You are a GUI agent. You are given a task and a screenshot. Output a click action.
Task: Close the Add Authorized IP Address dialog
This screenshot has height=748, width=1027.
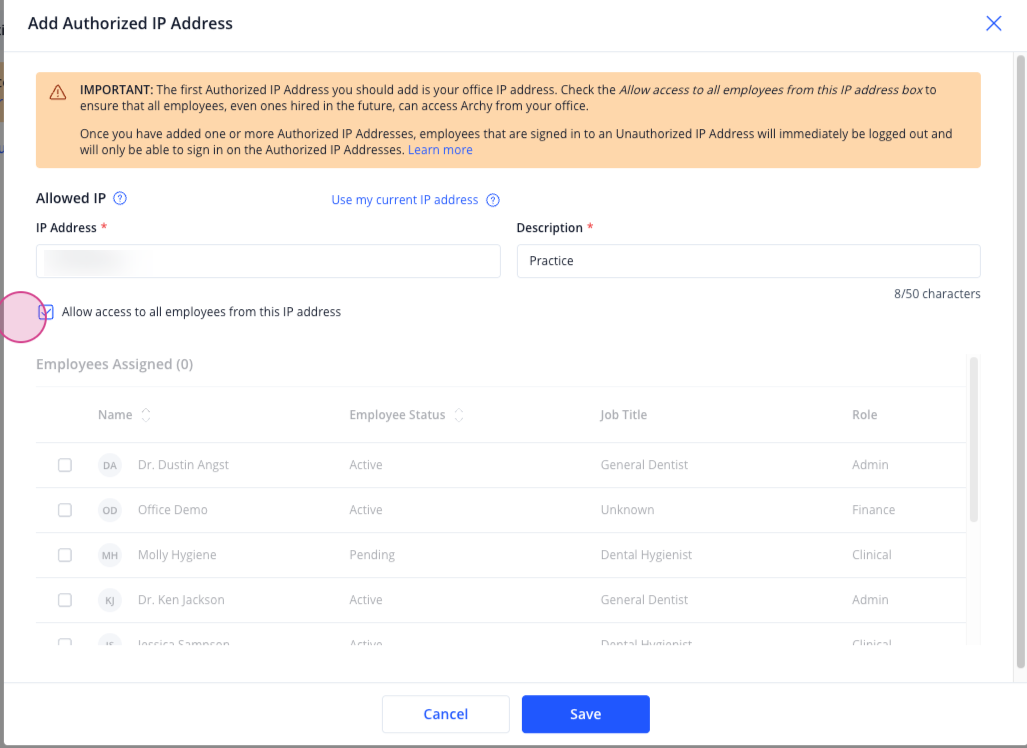[993, 24]
